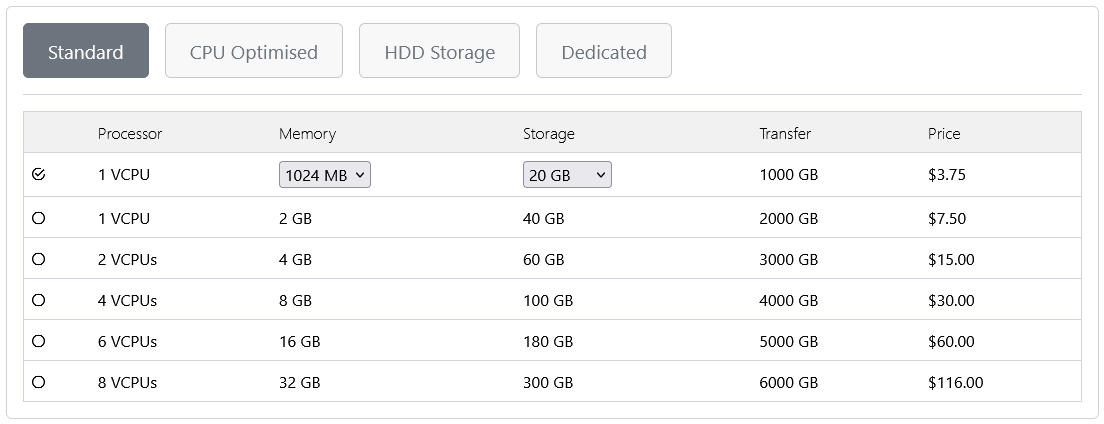Click the Price column header
This screenshot has width=1104, height=424.
click(x=944, y=133)
